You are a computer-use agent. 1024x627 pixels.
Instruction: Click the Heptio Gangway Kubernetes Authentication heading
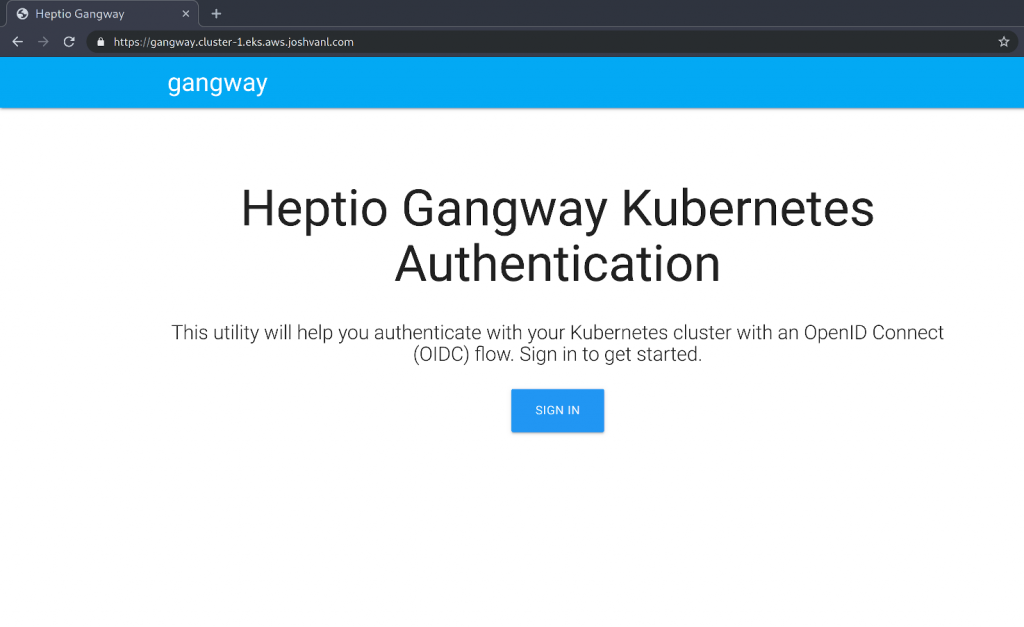pos(557,236)
